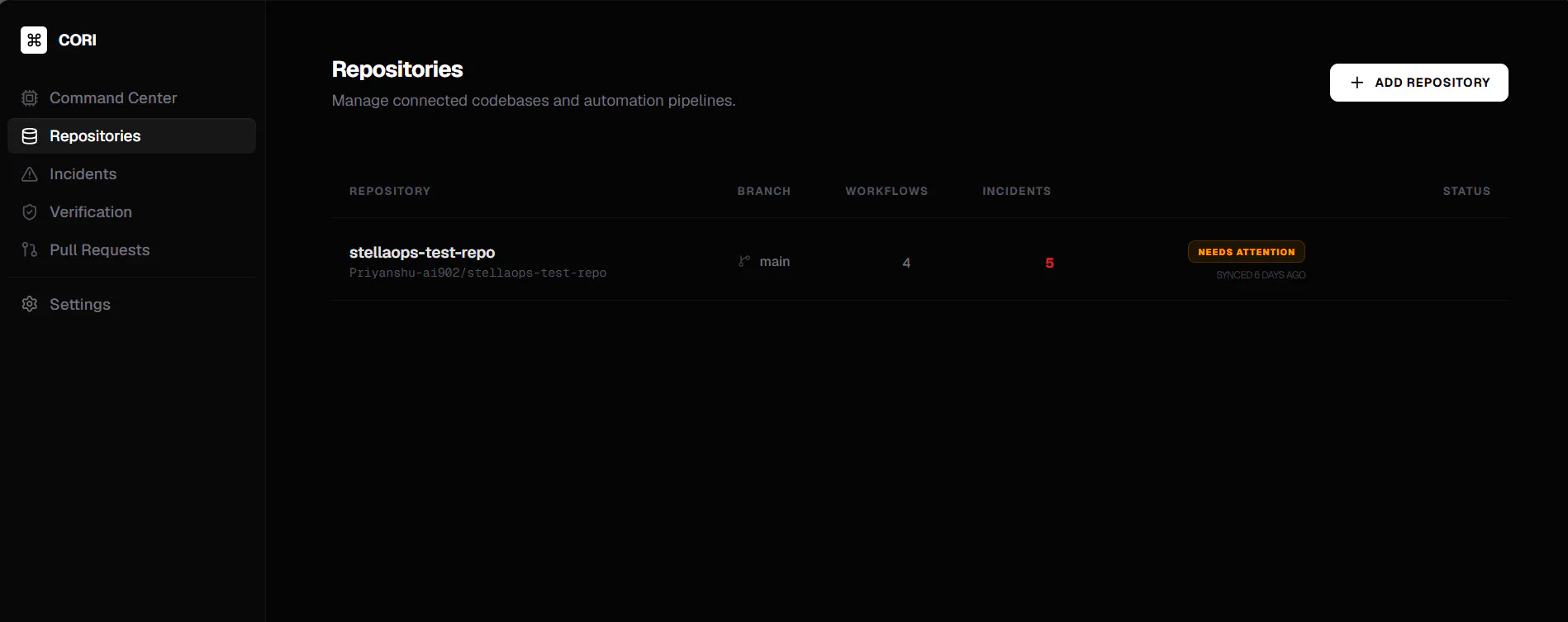Viewport: 1568px width, 622px height.
Task: Click the CORI brand name
Action: (78, 40)
